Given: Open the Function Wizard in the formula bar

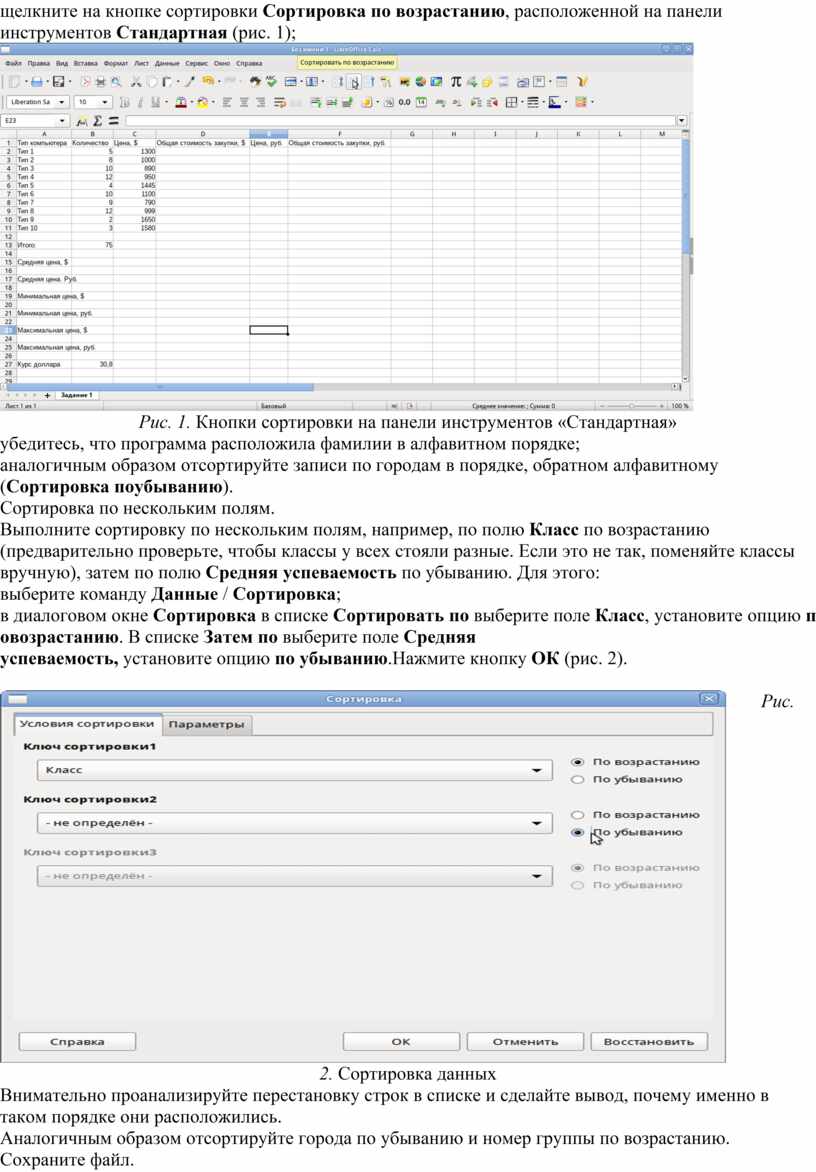Looking at the screenshot, I should (81, 120).
